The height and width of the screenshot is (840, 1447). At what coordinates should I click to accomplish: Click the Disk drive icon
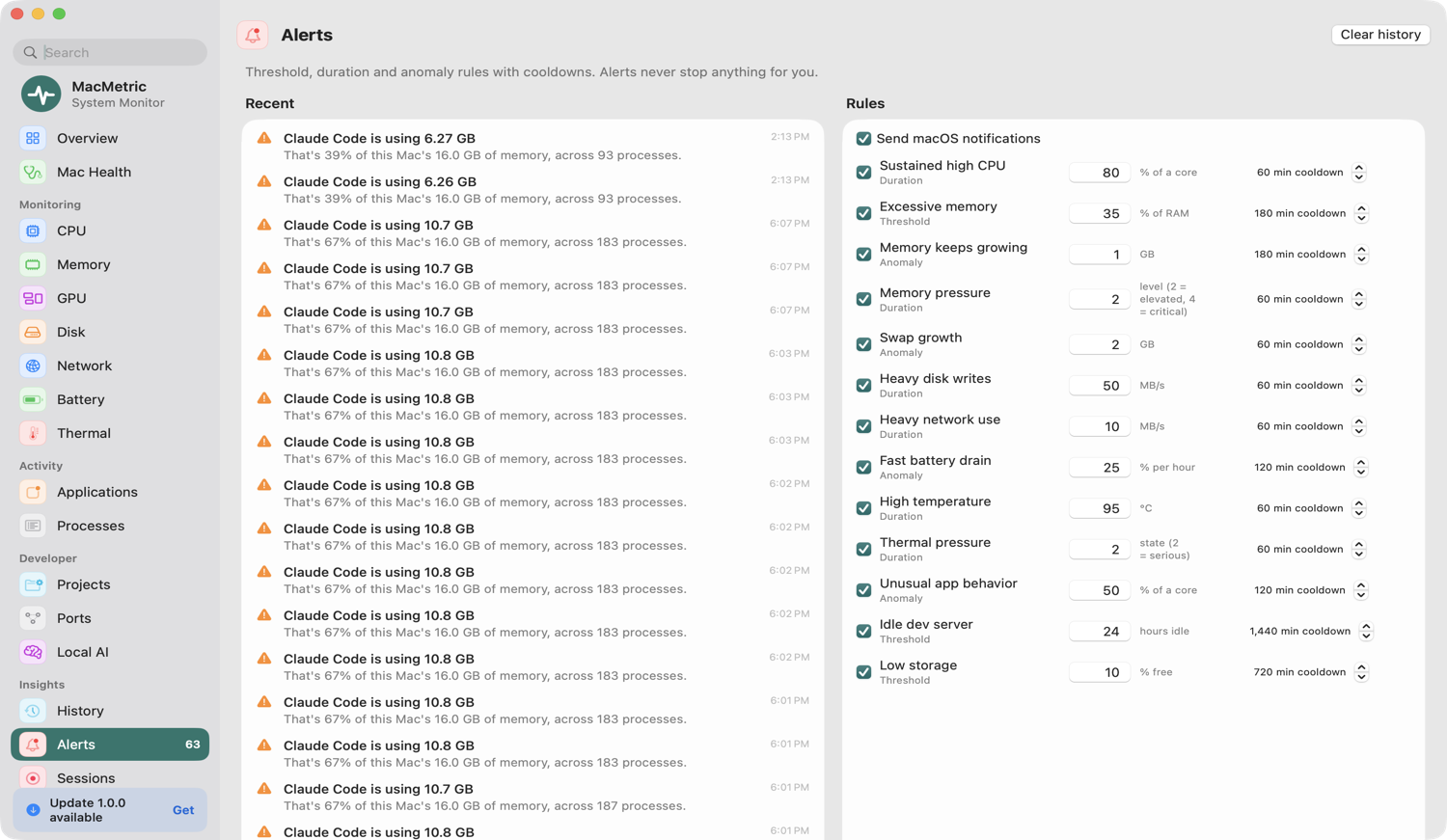pos(33,332)
